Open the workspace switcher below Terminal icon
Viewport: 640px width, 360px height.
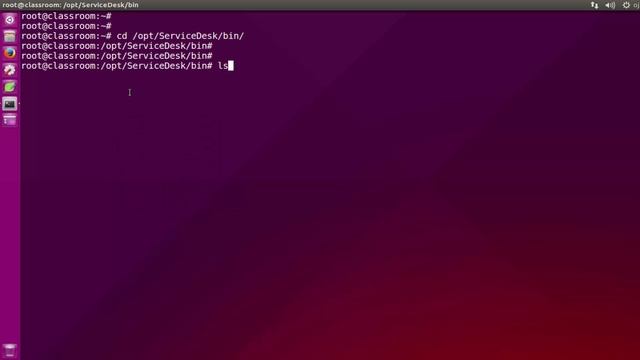point(9,120)
